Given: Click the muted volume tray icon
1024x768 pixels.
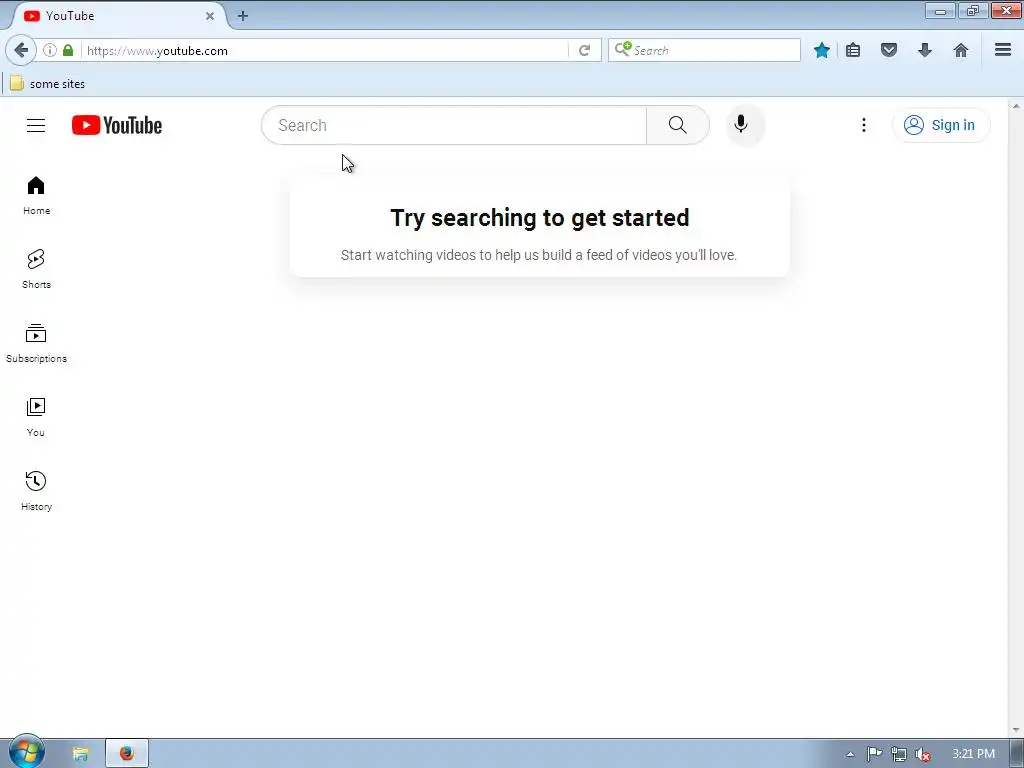Looking at the screenshot, I should (922, 754).
